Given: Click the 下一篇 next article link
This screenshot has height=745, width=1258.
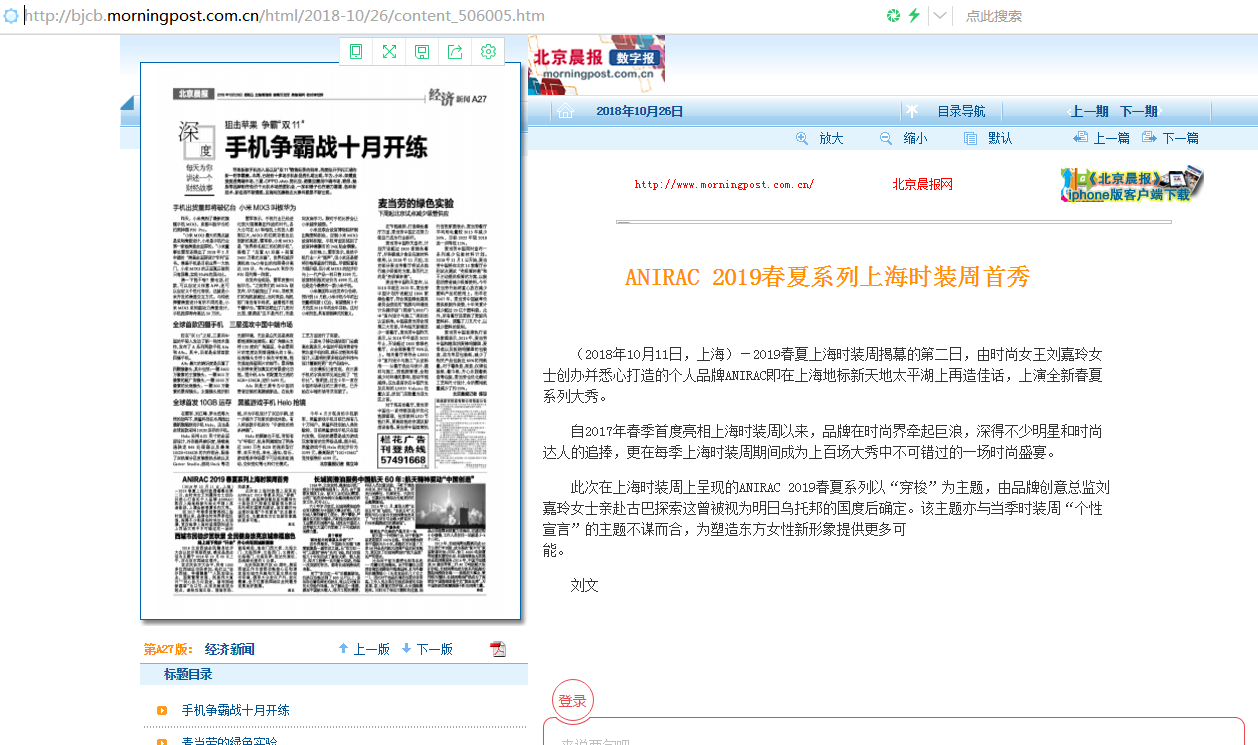Looking at the screenshot, I should pos(1180,138).
